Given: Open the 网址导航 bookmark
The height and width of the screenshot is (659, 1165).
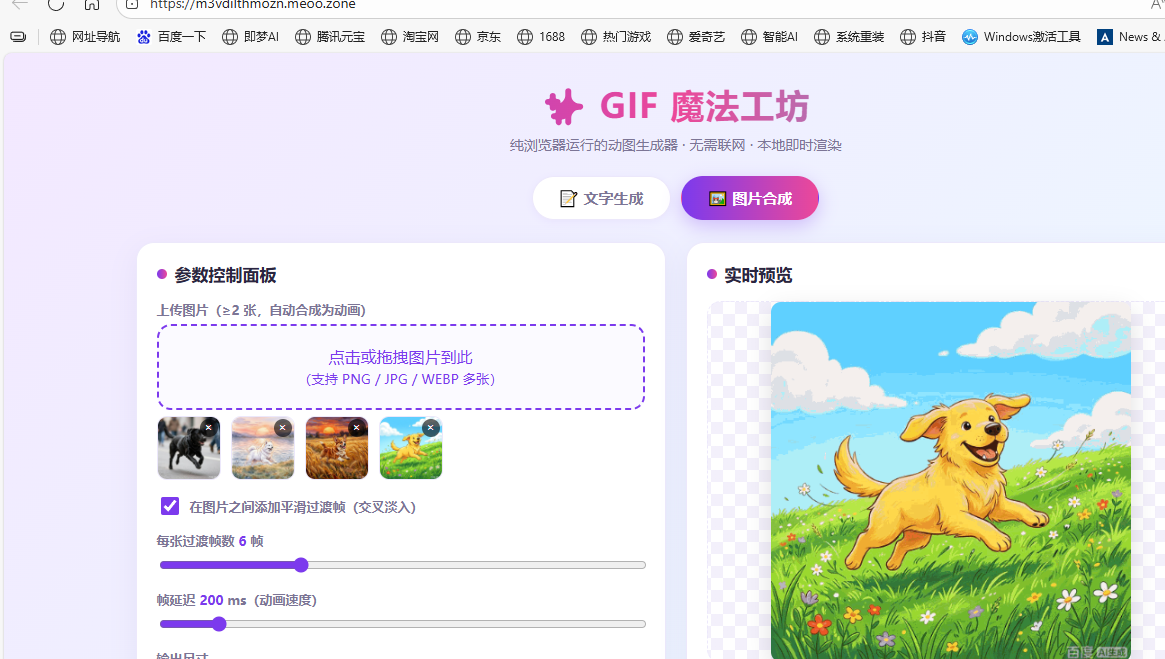Looking at the screenshot, I should (x=85, y=36).
